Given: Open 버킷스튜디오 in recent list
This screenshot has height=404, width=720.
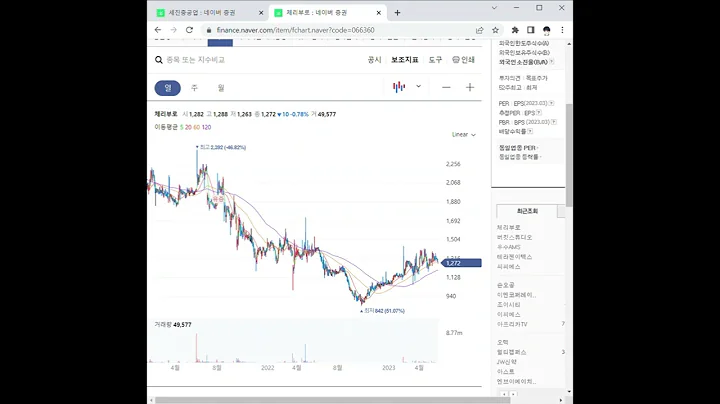Looking at the screenshot, I should pyautogui.click(x=514, y=237).
